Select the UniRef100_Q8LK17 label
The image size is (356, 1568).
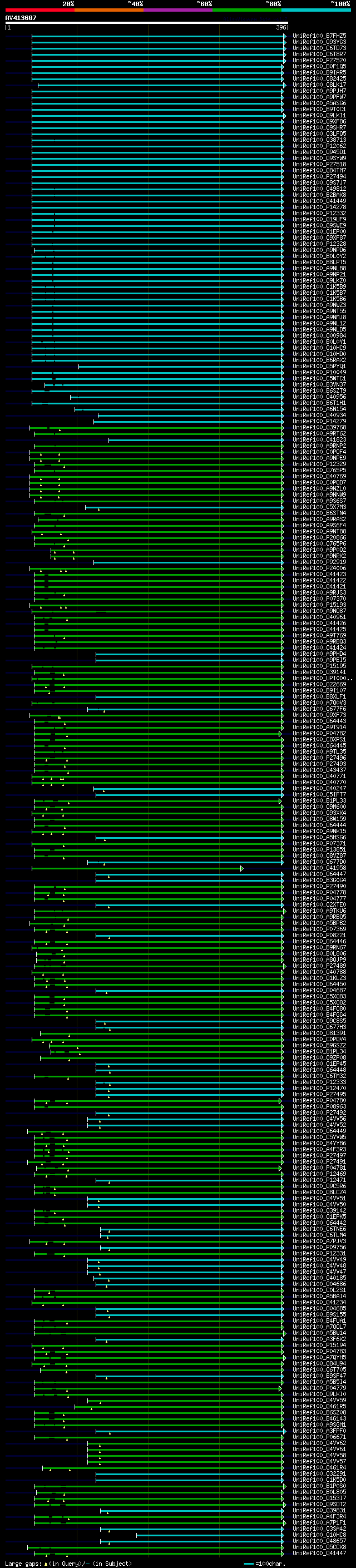point(319,85)
